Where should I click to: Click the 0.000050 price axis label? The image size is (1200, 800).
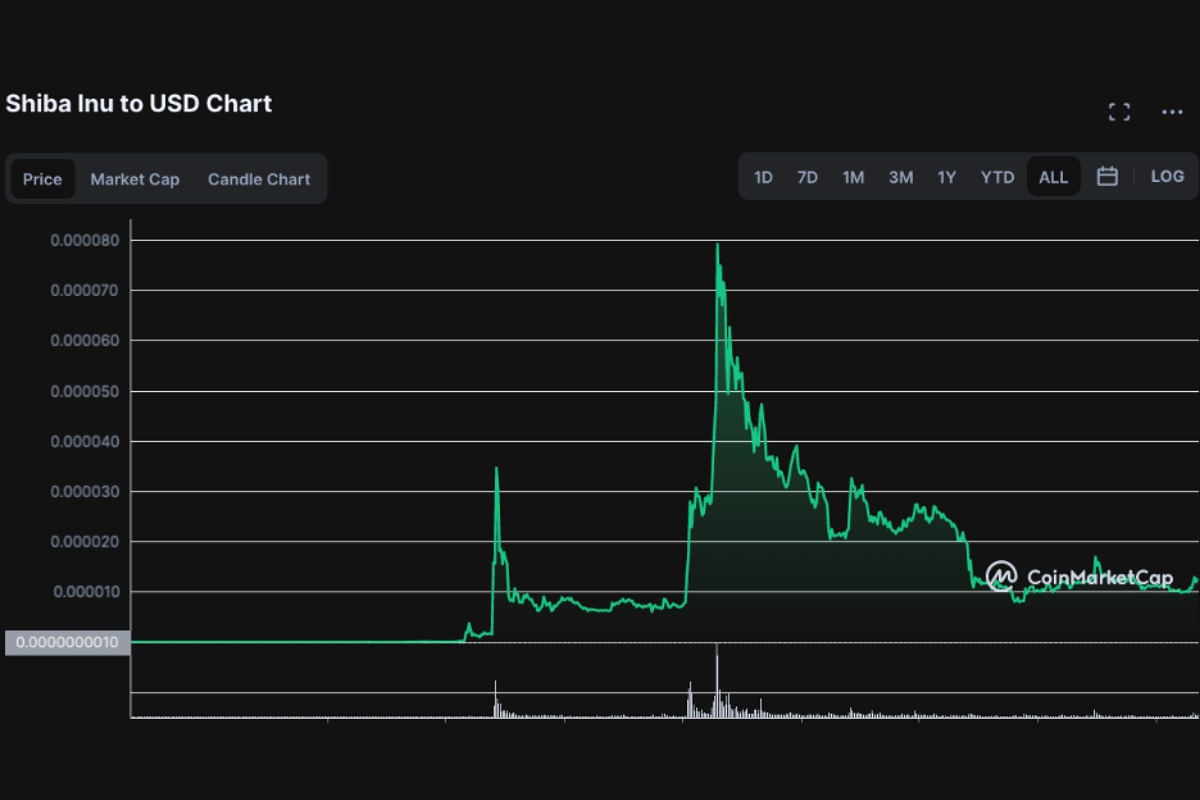(85, 391)
